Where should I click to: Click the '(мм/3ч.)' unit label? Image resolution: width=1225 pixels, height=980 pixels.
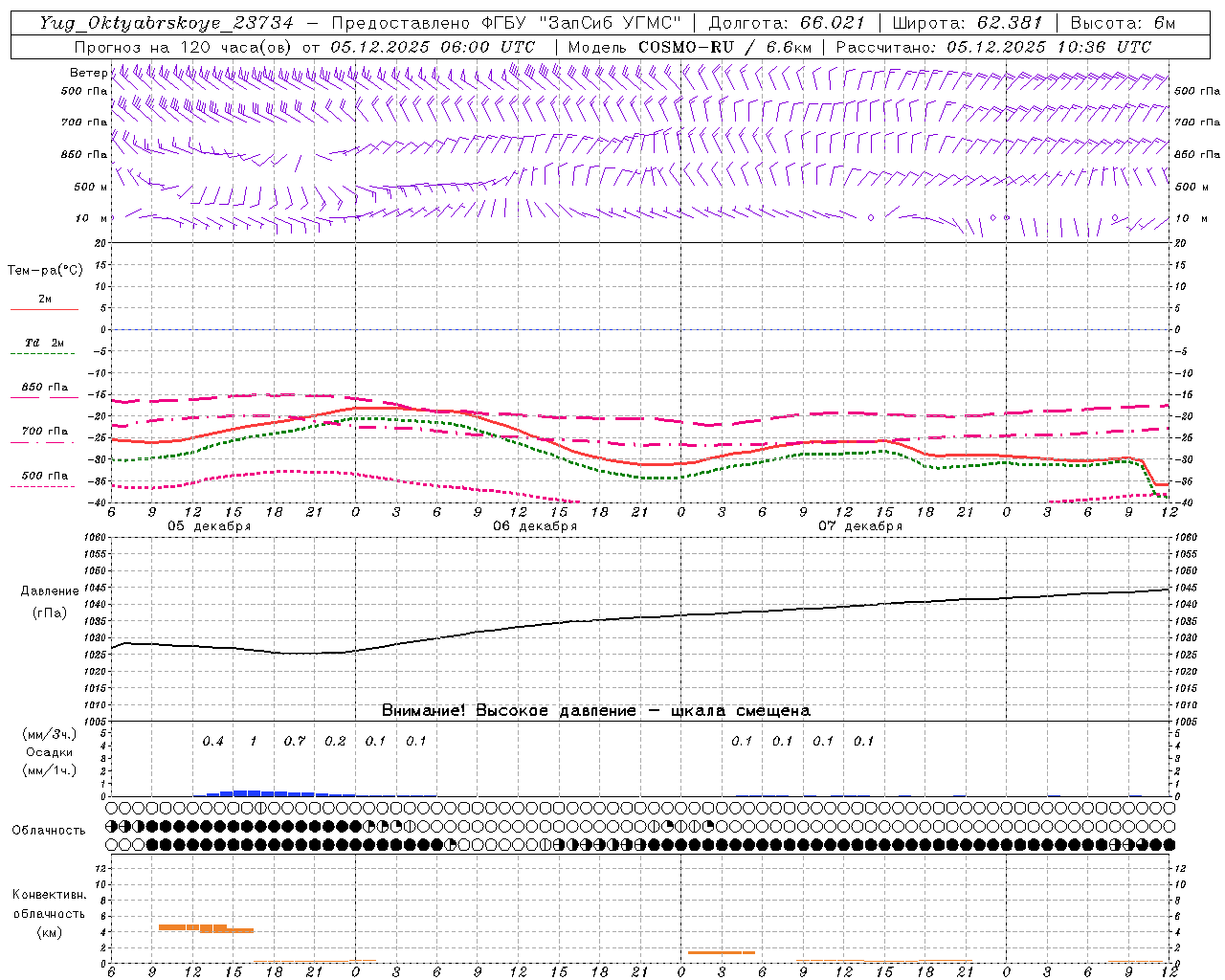(50, 734)
